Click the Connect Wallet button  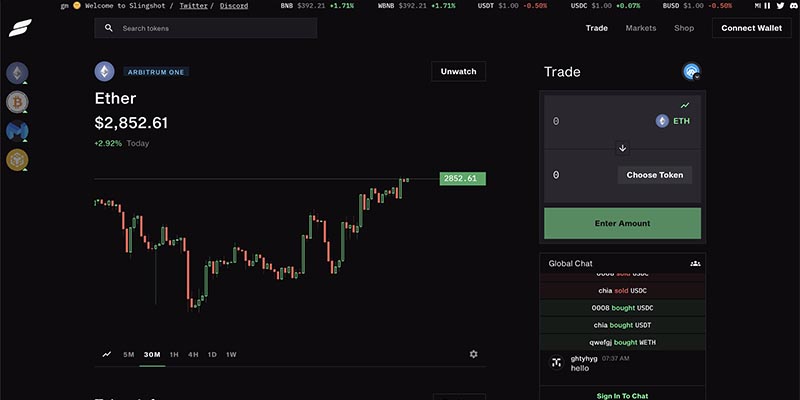coord(753,28)
